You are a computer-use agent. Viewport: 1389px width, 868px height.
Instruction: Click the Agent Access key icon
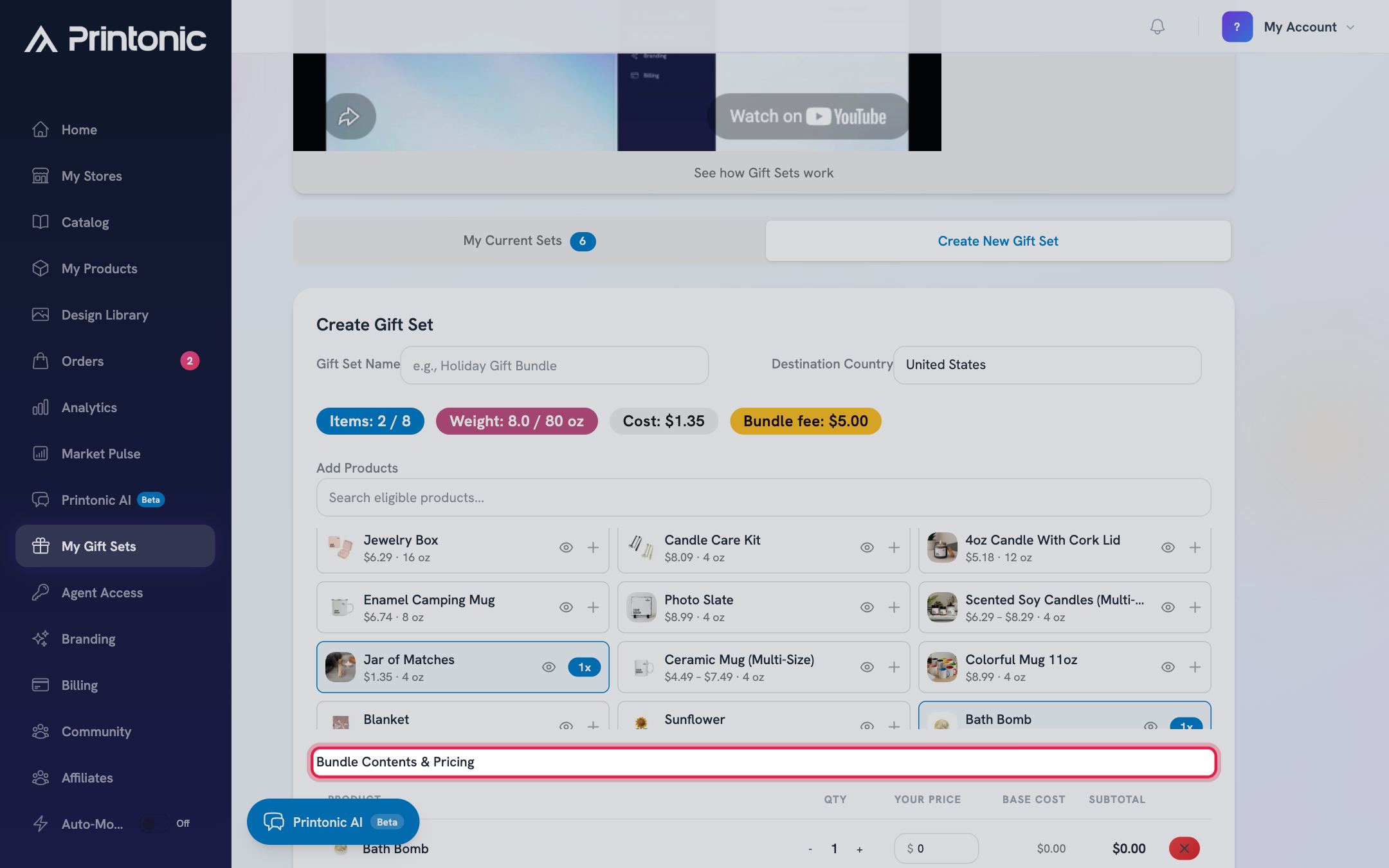41,593
